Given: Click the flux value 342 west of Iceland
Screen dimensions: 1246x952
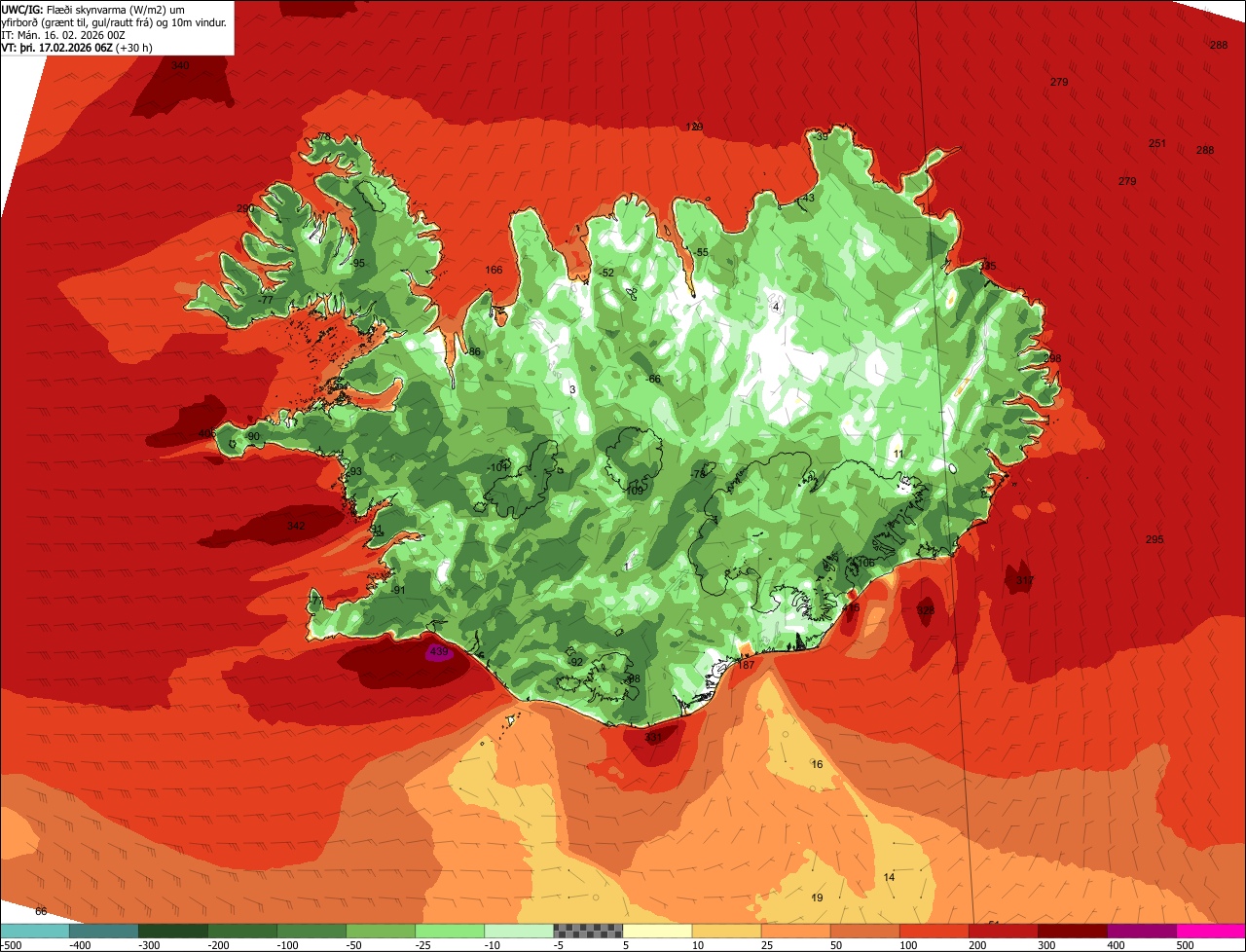Looking at the screenshot, I should pyautogui.click(x=296, y=526).
